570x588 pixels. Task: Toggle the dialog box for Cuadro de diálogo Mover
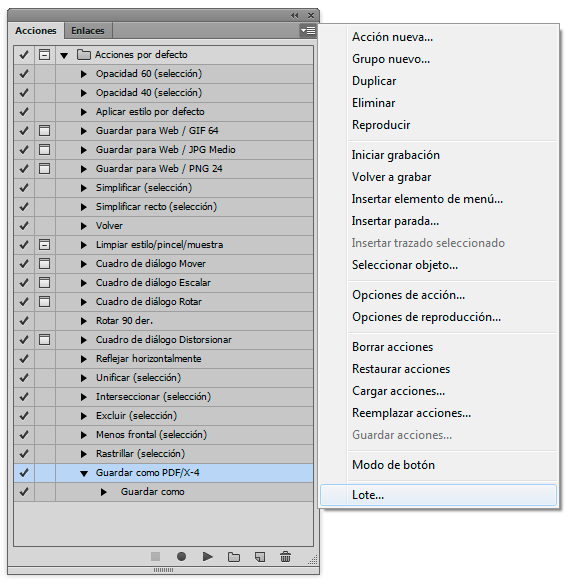pos(45,264)
